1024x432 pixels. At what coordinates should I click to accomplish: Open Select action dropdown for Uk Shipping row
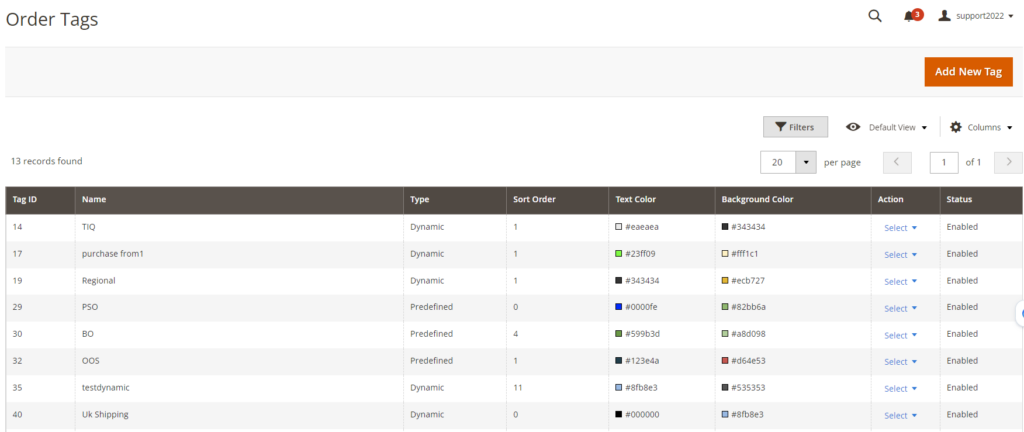point(900,415)
